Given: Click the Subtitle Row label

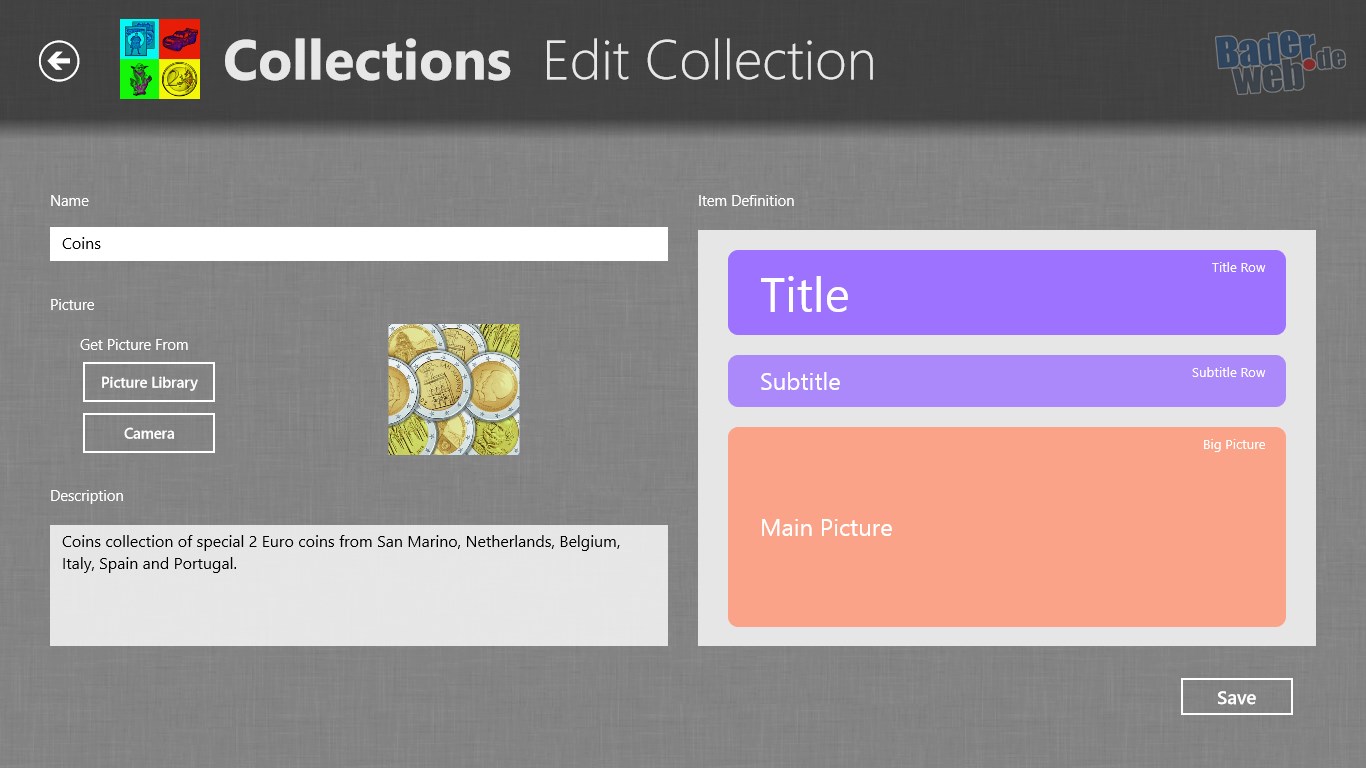Looking at the screenshot, I should 1228,373.
